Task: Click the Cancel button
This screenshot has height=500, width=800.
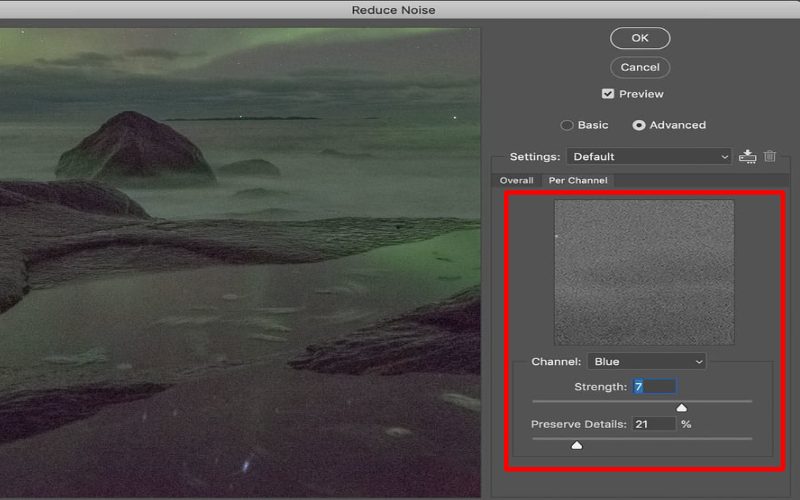Action: point(640,67)
